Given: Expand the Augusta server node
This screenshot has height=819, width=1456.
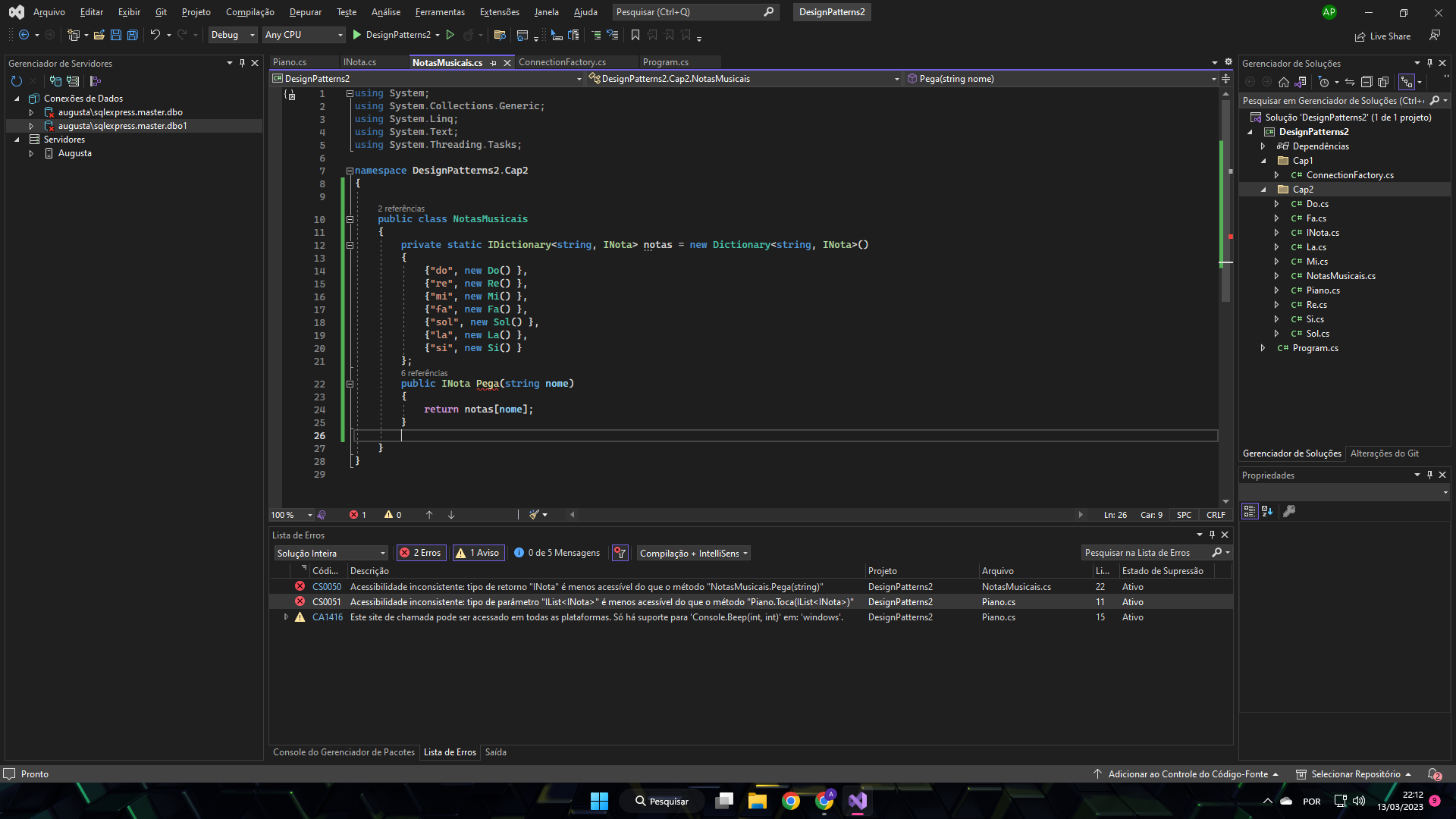Looking at the screenshot, I should 31,153.
